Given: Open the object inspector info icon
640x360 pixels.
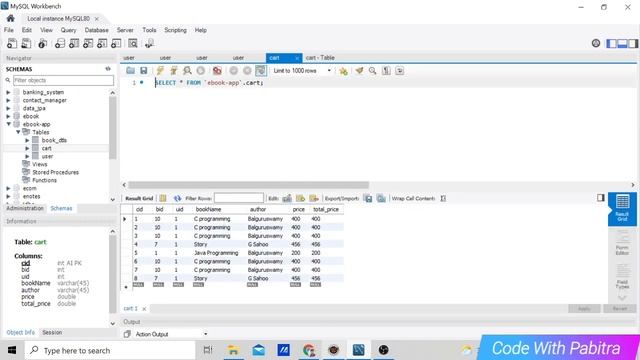Looking at the screenshot, I should click(42, 43).
